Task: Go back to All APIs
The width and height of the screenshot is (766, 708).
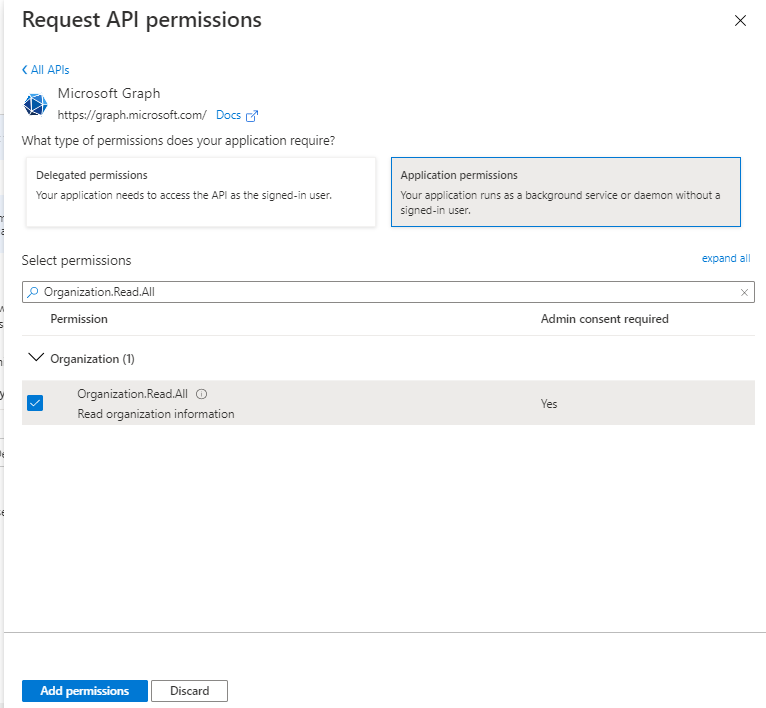Action: point(45,70)
